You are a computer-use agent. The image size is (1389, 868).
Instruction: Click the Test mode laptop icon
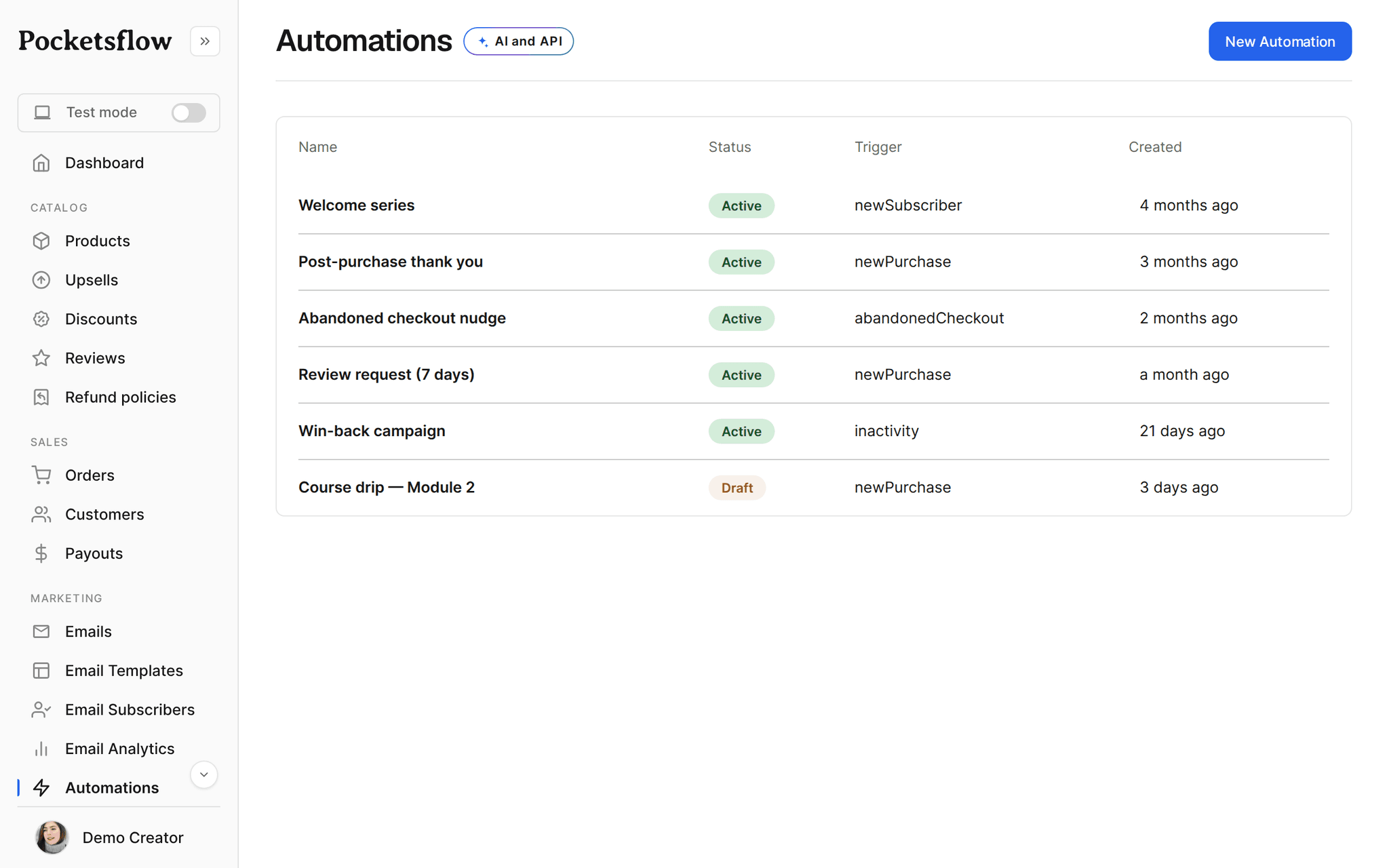(42, 113)
